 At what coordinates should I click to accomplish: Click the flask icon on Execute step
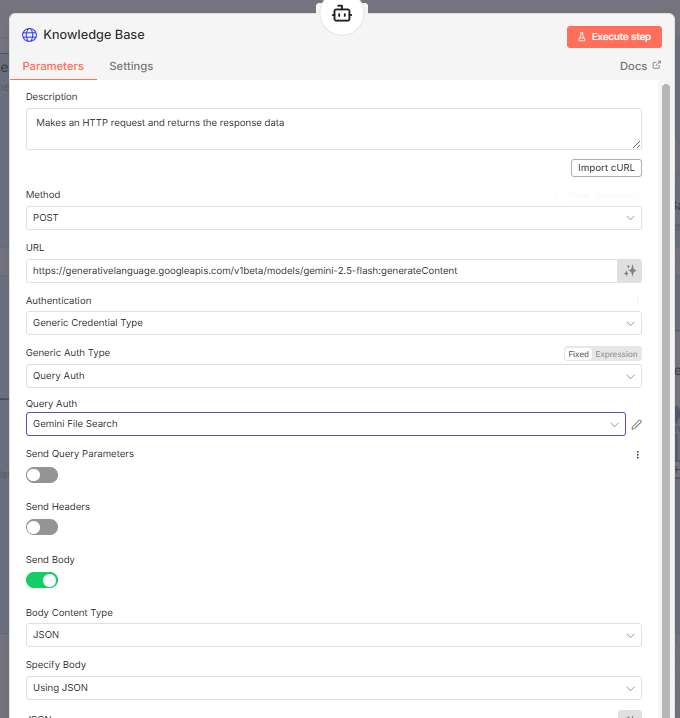[x=582, y=37]
